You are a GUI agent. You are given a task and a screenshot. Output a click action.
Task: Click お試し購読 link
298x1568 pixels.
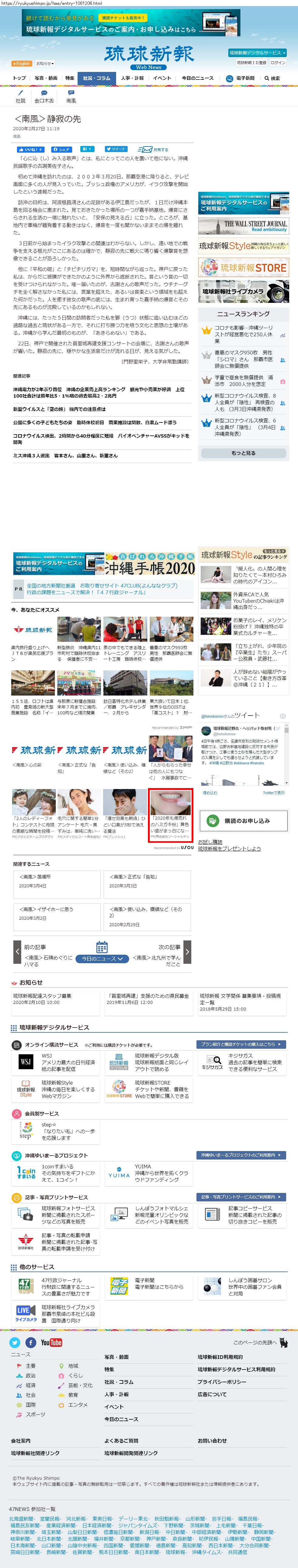pyautogui.click(x=210, y=842)
